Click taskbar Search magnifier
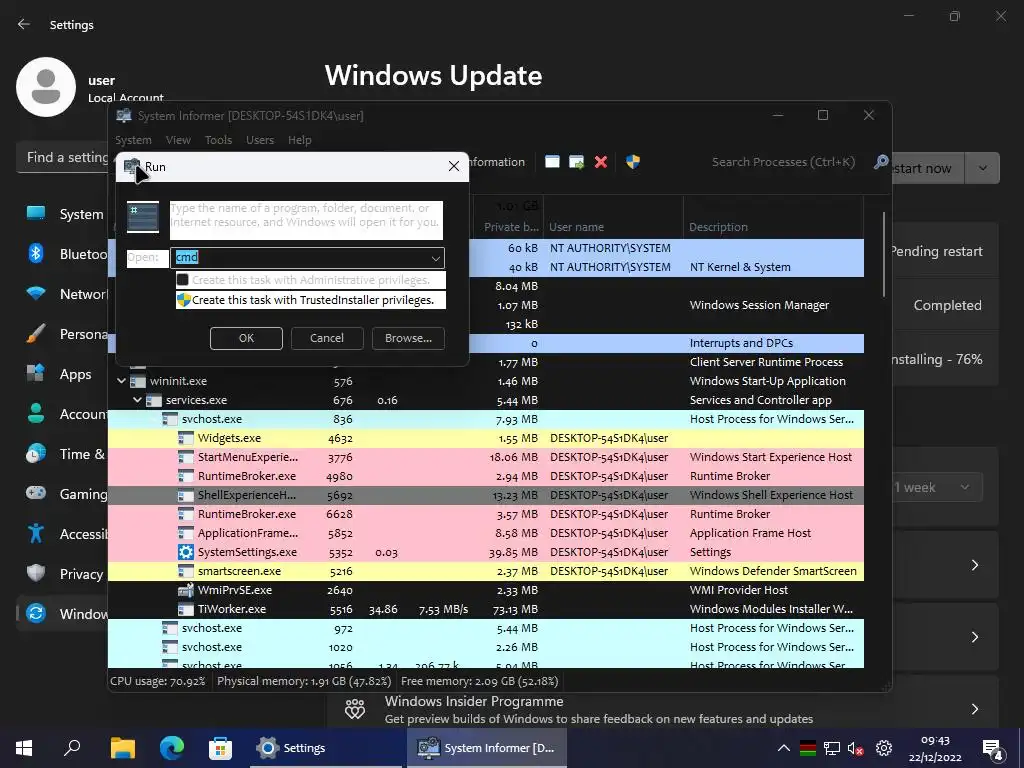The width and height of the screenshot is (1024, 768). coord(72,747)
